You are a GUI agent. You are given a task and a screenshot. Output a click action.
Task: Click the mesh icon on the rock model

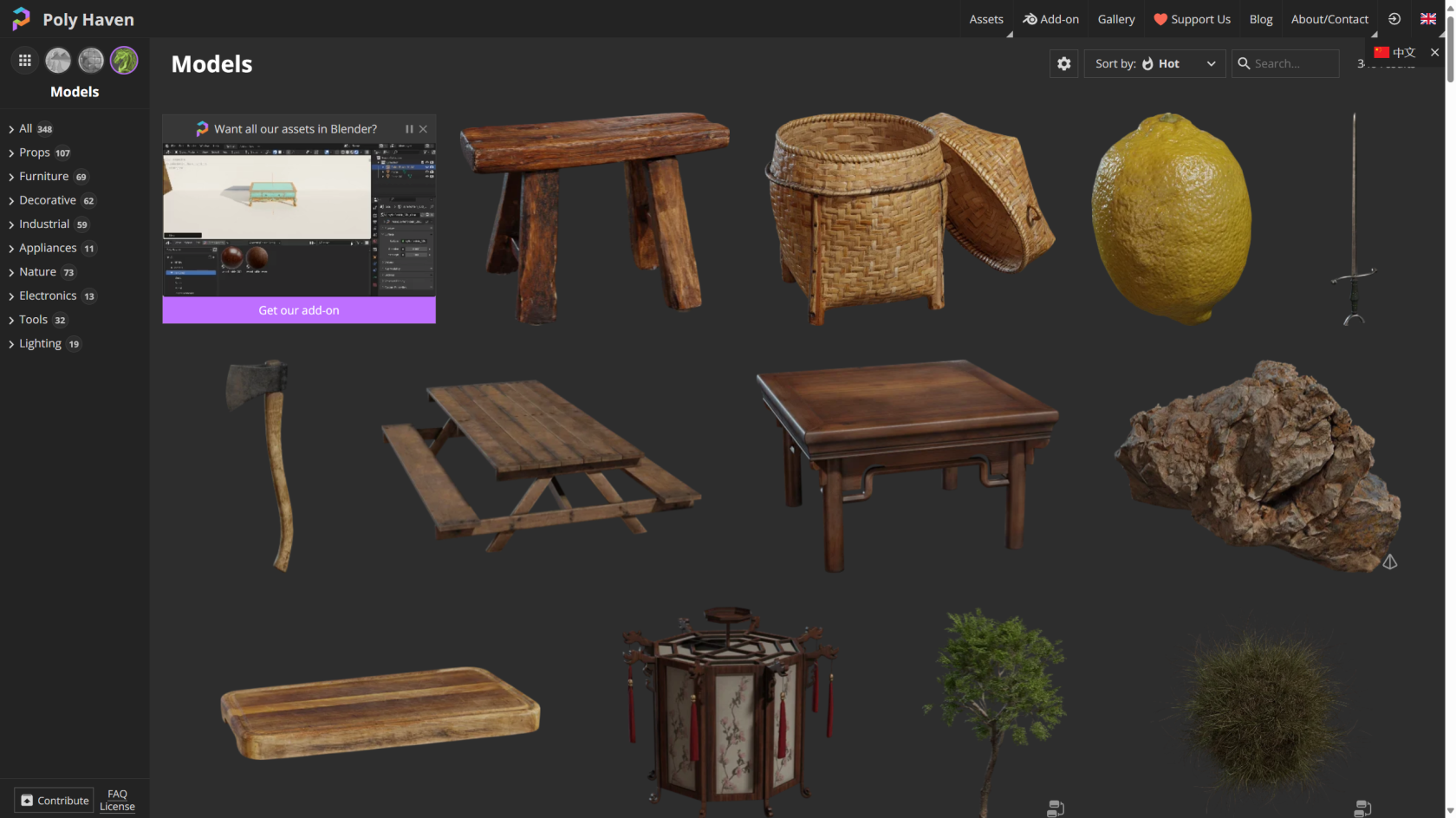pyautogui.click(x=1390, y=562)
